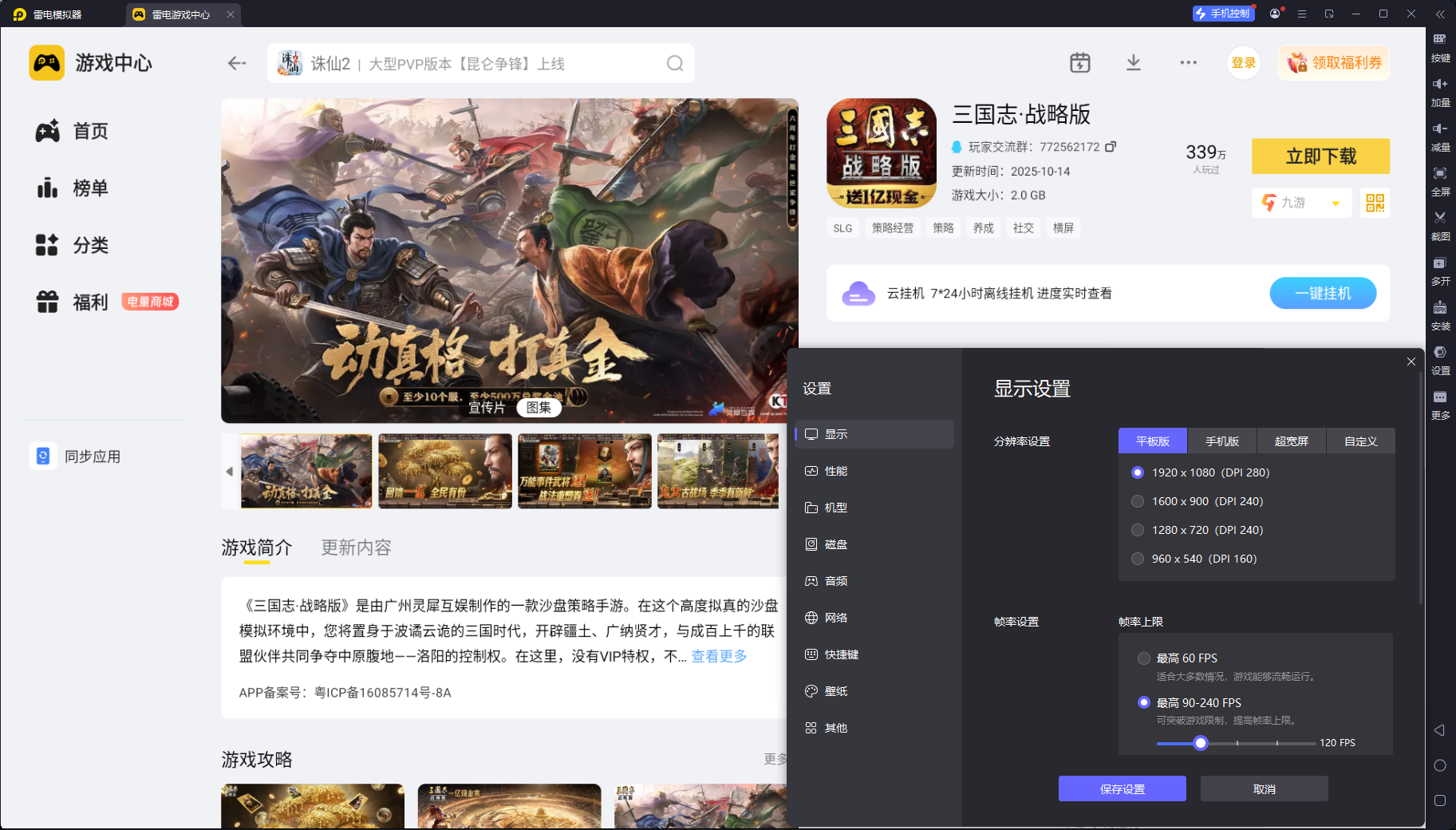
Task: Click the 诛仙2 search input field
Action: tap(481, 63)
